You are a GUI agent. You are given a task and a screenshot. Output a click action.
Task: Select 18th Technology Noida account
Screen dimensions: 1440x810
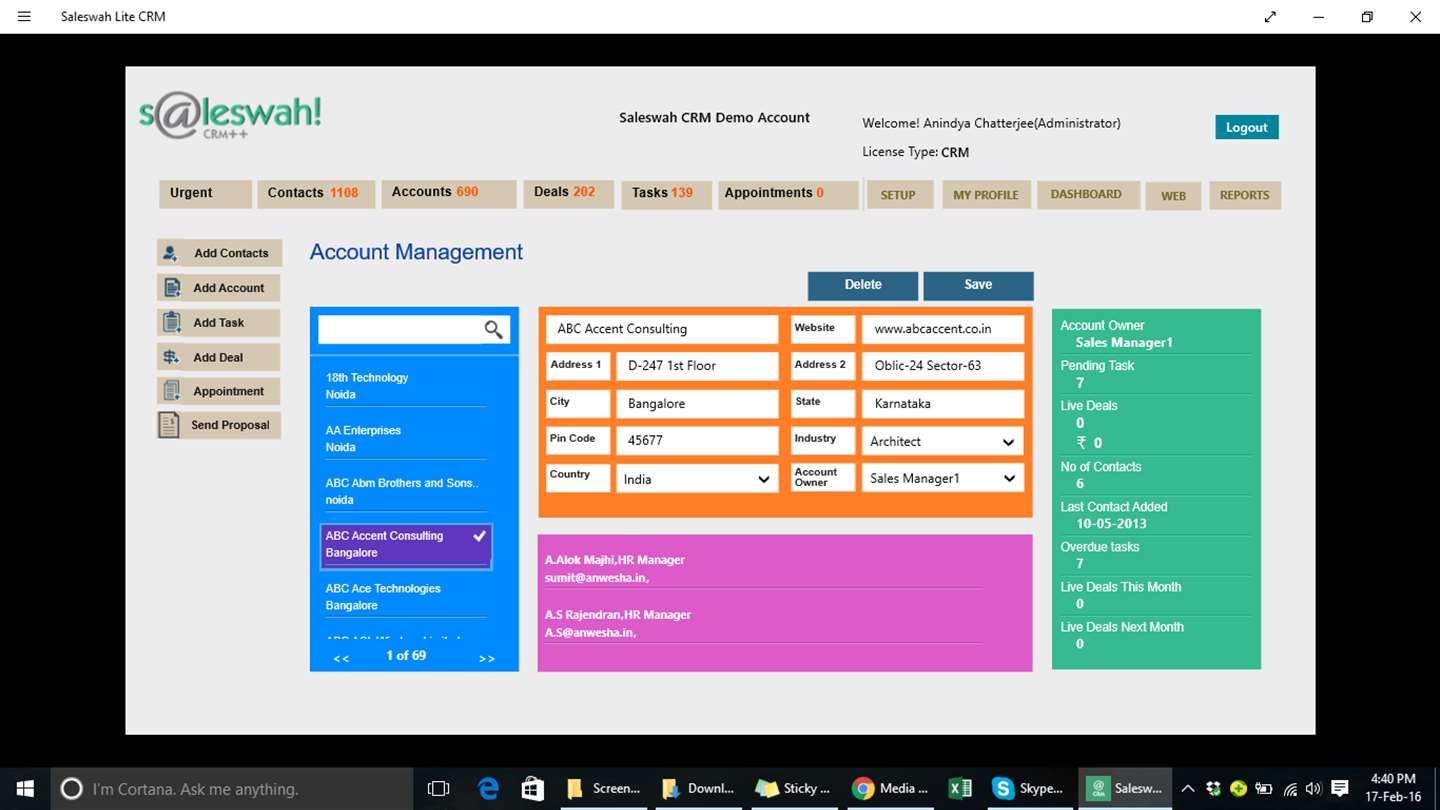coord(405,386)
